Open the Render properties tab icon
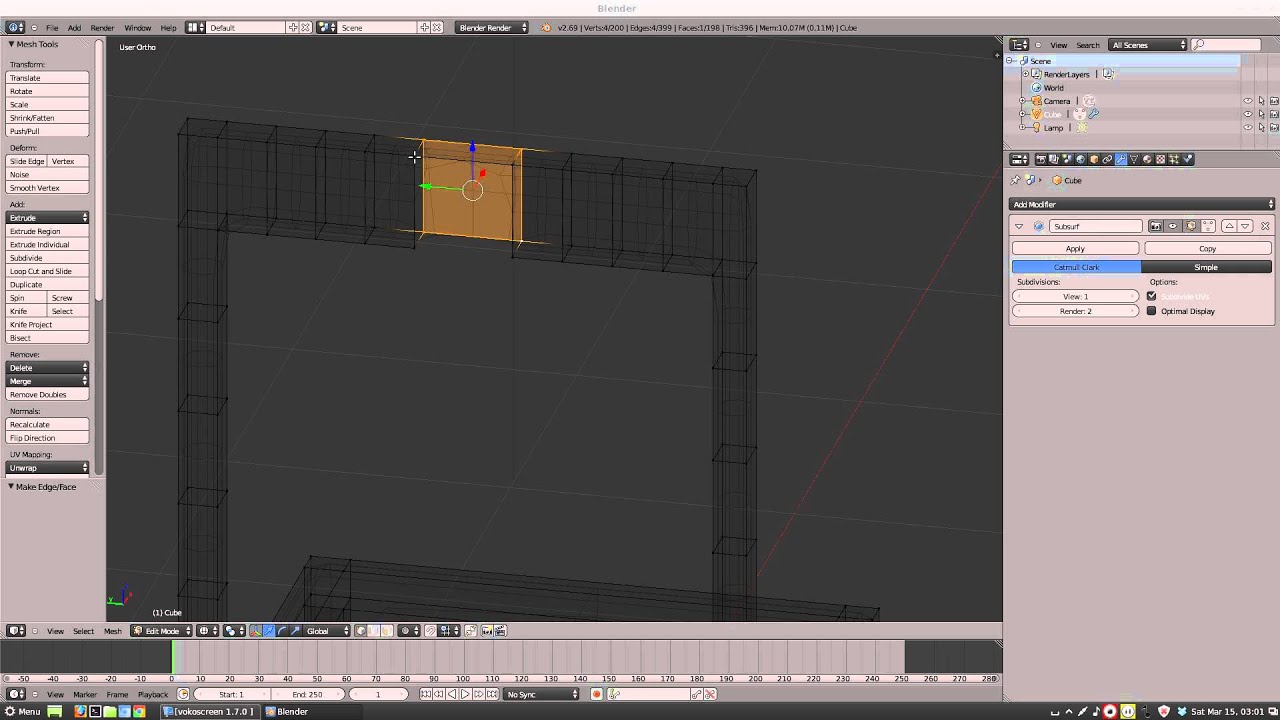 point(1042,159)
